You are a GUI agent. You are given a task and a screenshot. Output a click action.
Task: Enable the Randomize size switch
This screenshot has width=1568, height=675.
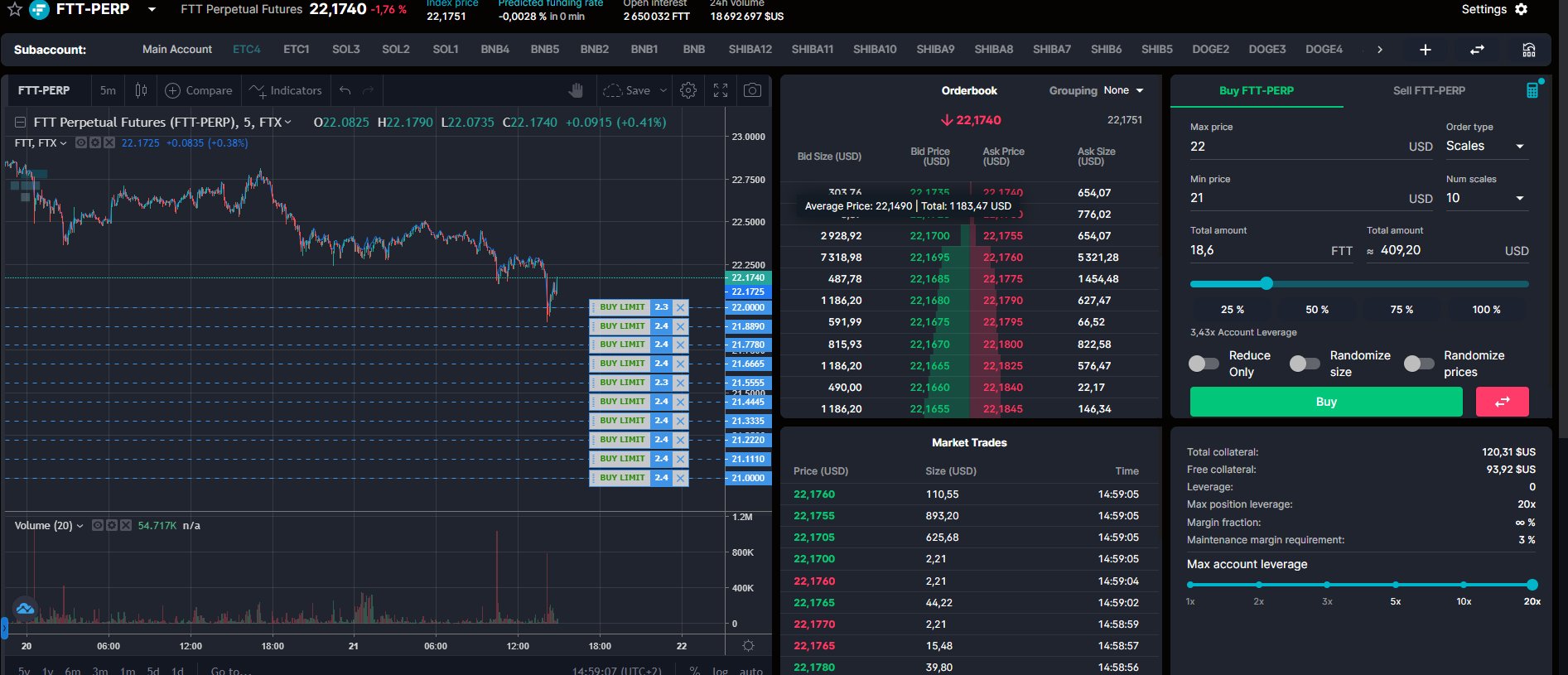click(x=1305, y=364)
